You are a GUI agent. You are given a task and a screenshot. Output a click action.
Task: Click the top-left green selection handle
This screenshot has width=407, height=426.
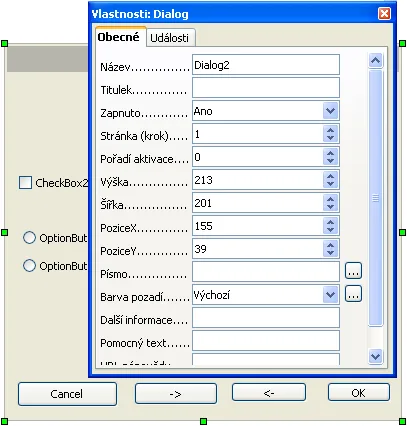point(5,43)
